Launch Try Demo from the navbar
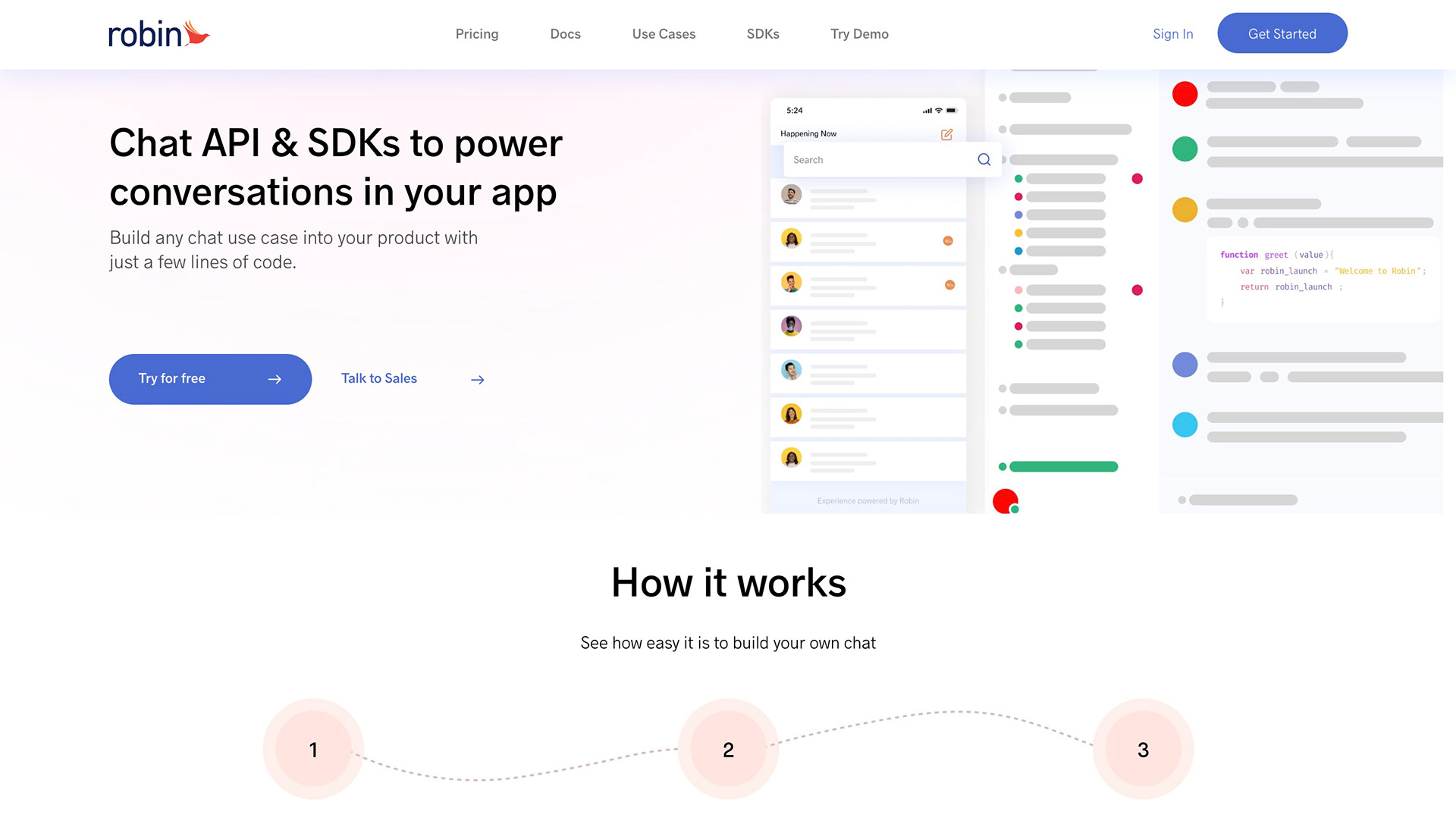 pyautogui.click(x=859, y=34)
